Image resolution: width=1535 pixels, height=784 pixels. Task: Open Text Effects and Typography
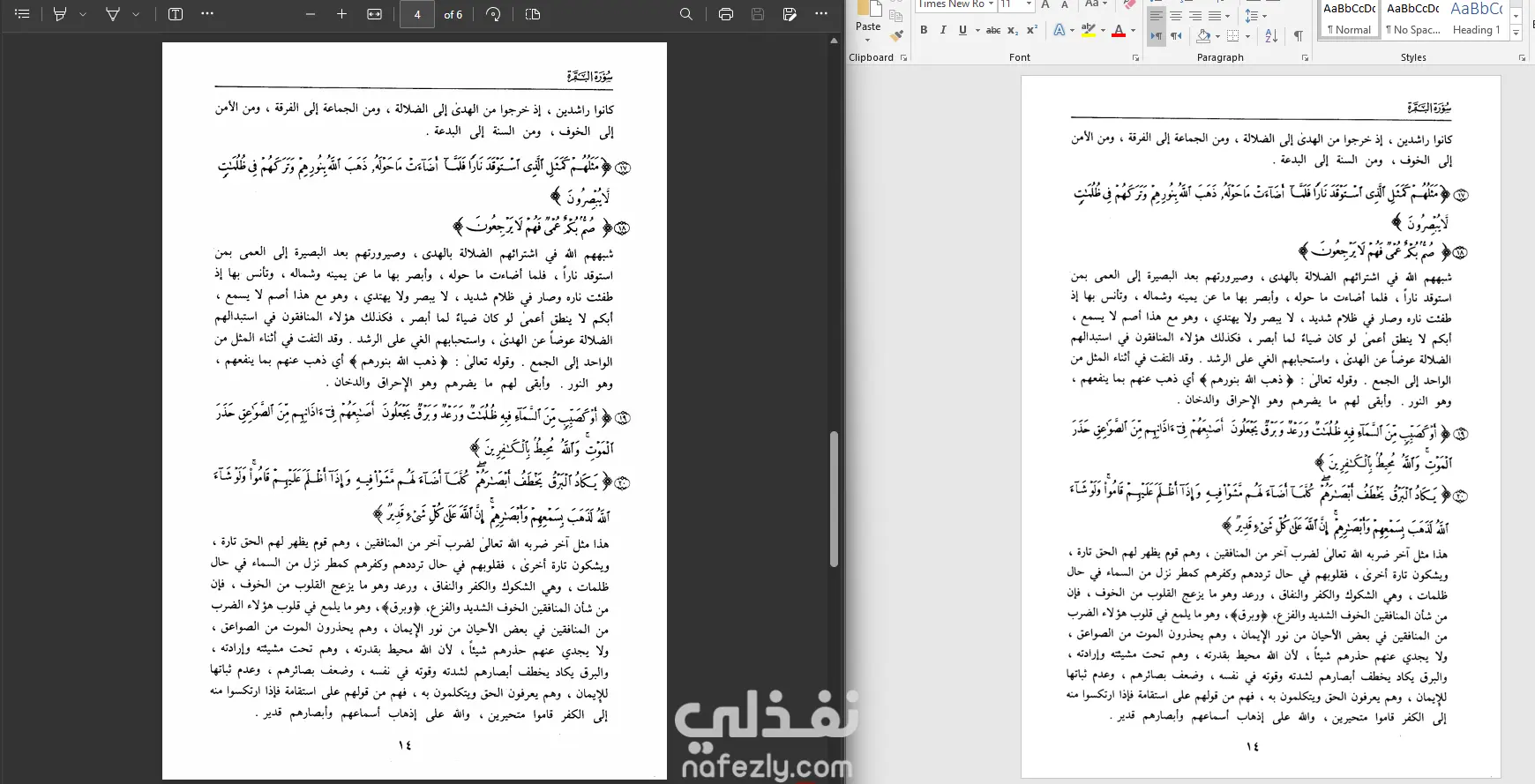tap(1060, 30)
